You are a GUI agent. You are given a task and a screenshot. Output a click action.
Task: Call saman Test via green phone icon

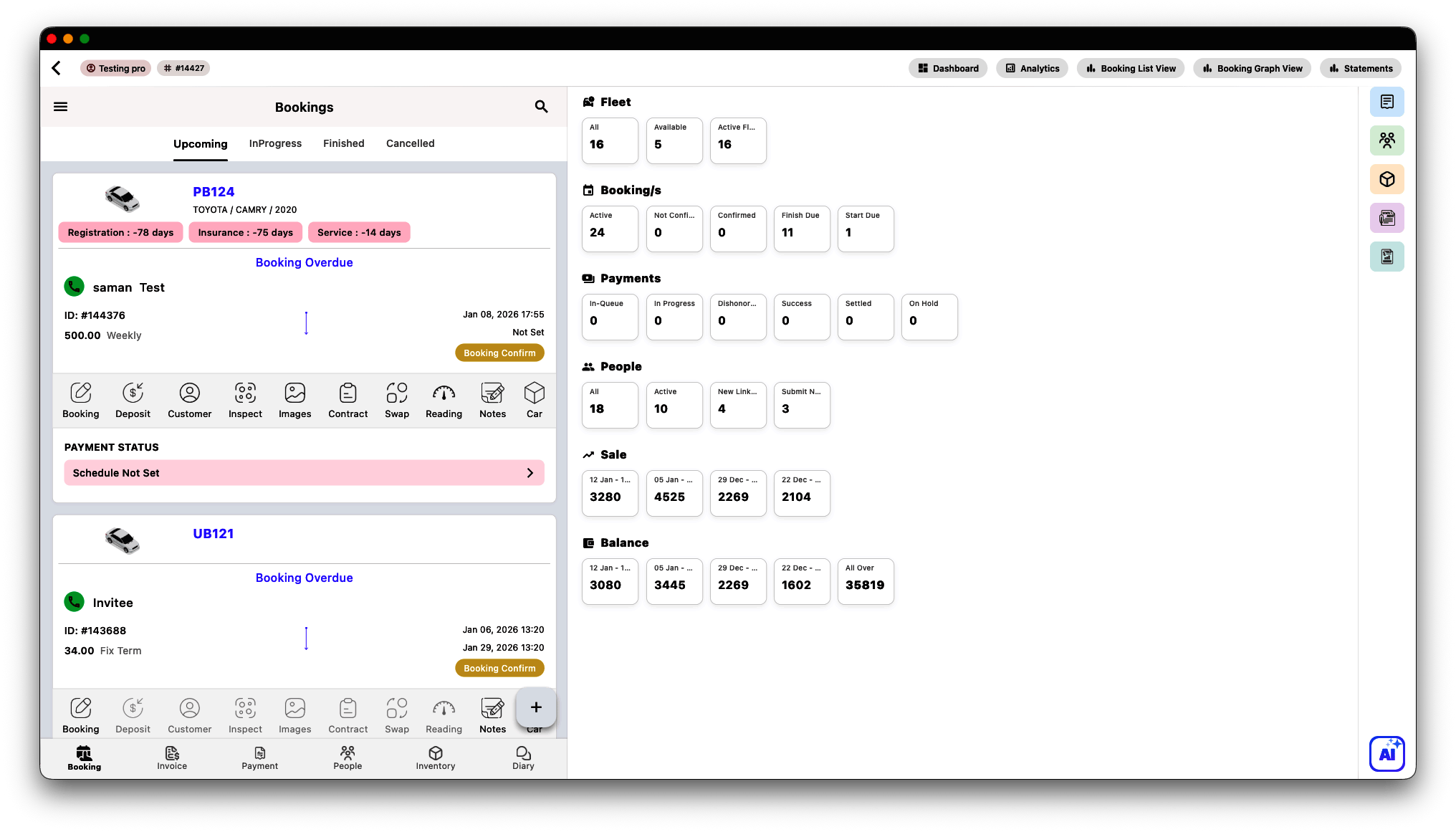point(75,287)
